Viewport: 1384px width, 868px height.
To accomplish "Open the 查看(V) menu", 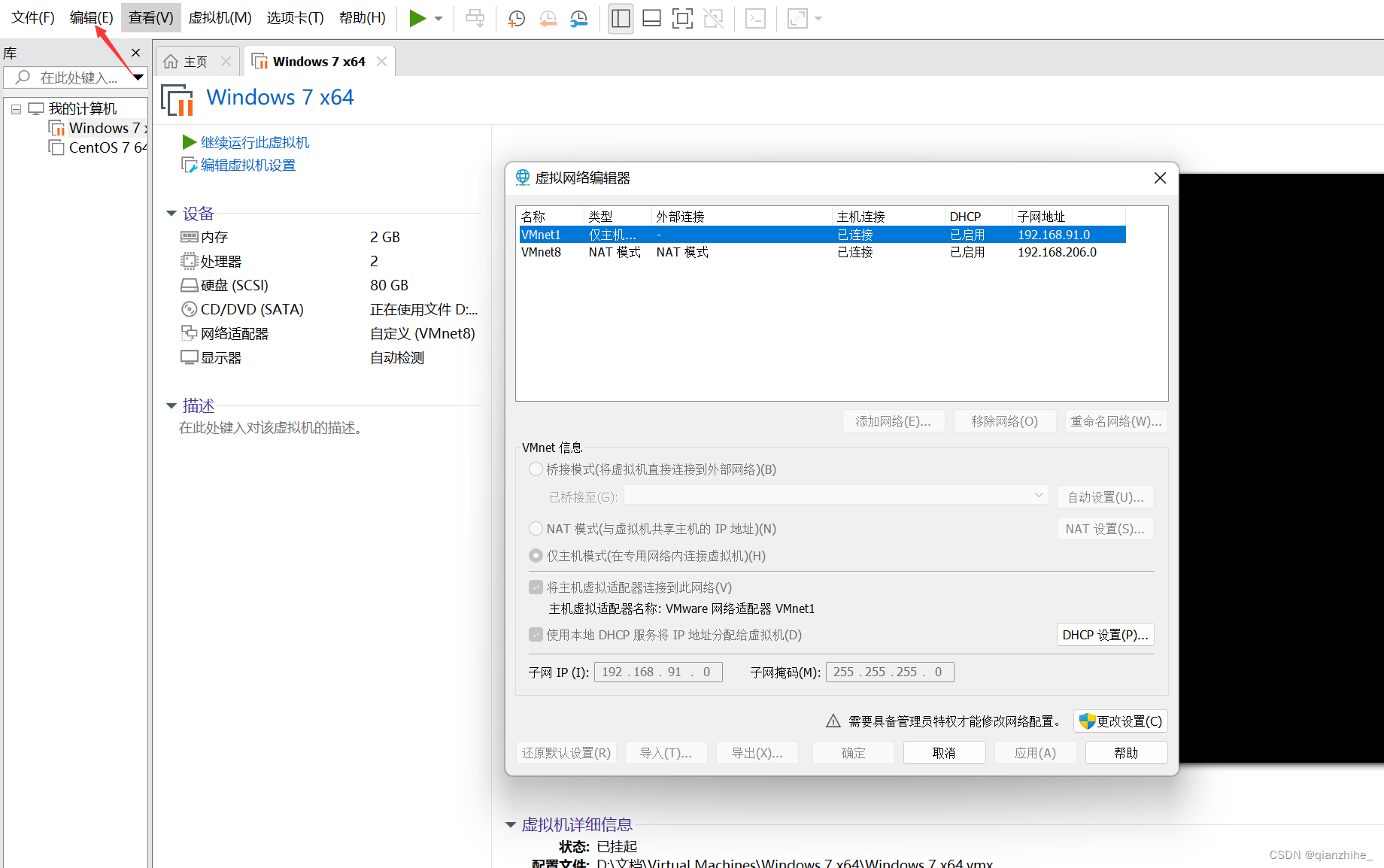I will pos(150,17).
